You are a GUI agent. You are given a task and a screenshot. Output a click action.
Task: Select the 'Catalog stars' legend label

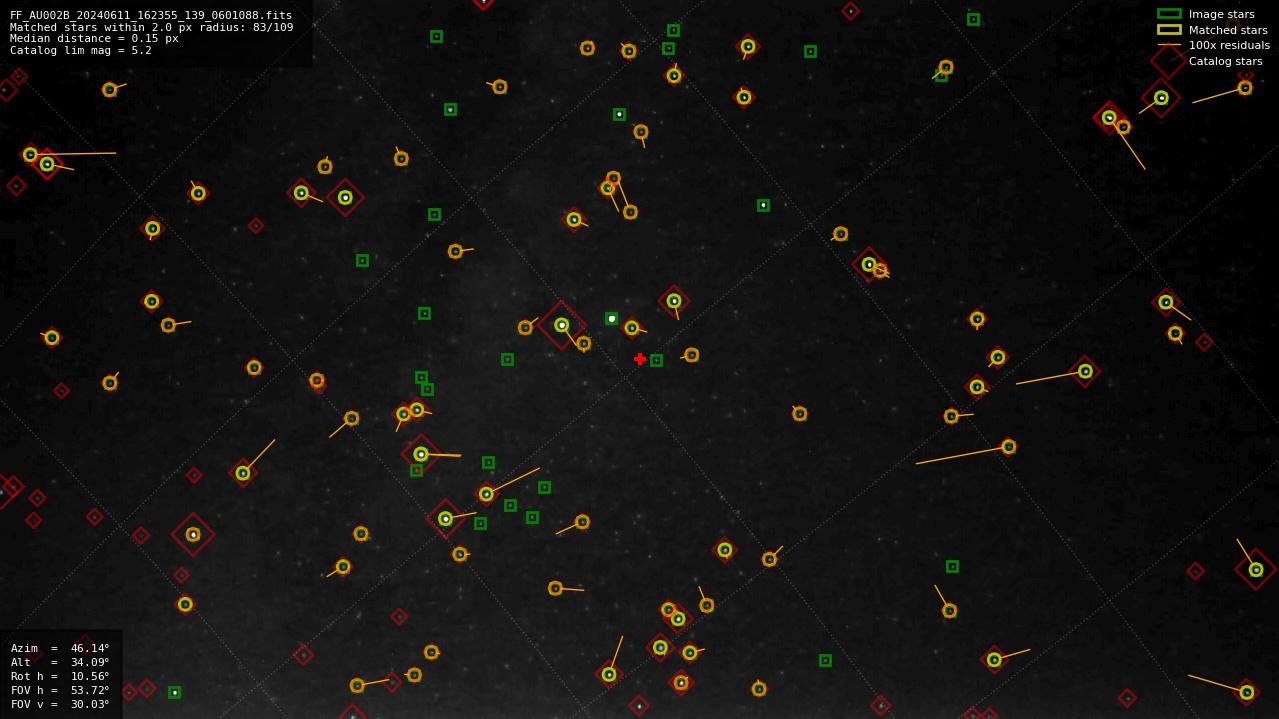coord(1225,61)
